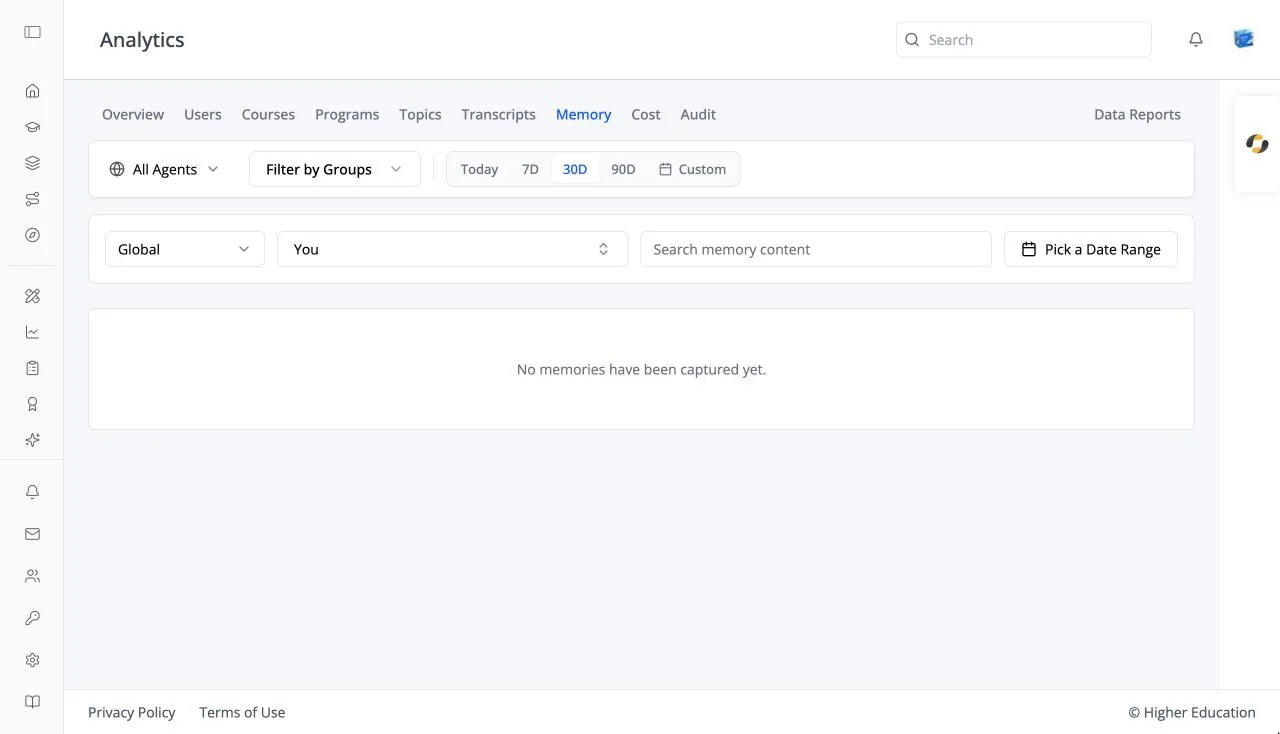The height and width of the screenshot is (734, 1280).
Task: Switch to the Transcripts tab
Action: 498,114
